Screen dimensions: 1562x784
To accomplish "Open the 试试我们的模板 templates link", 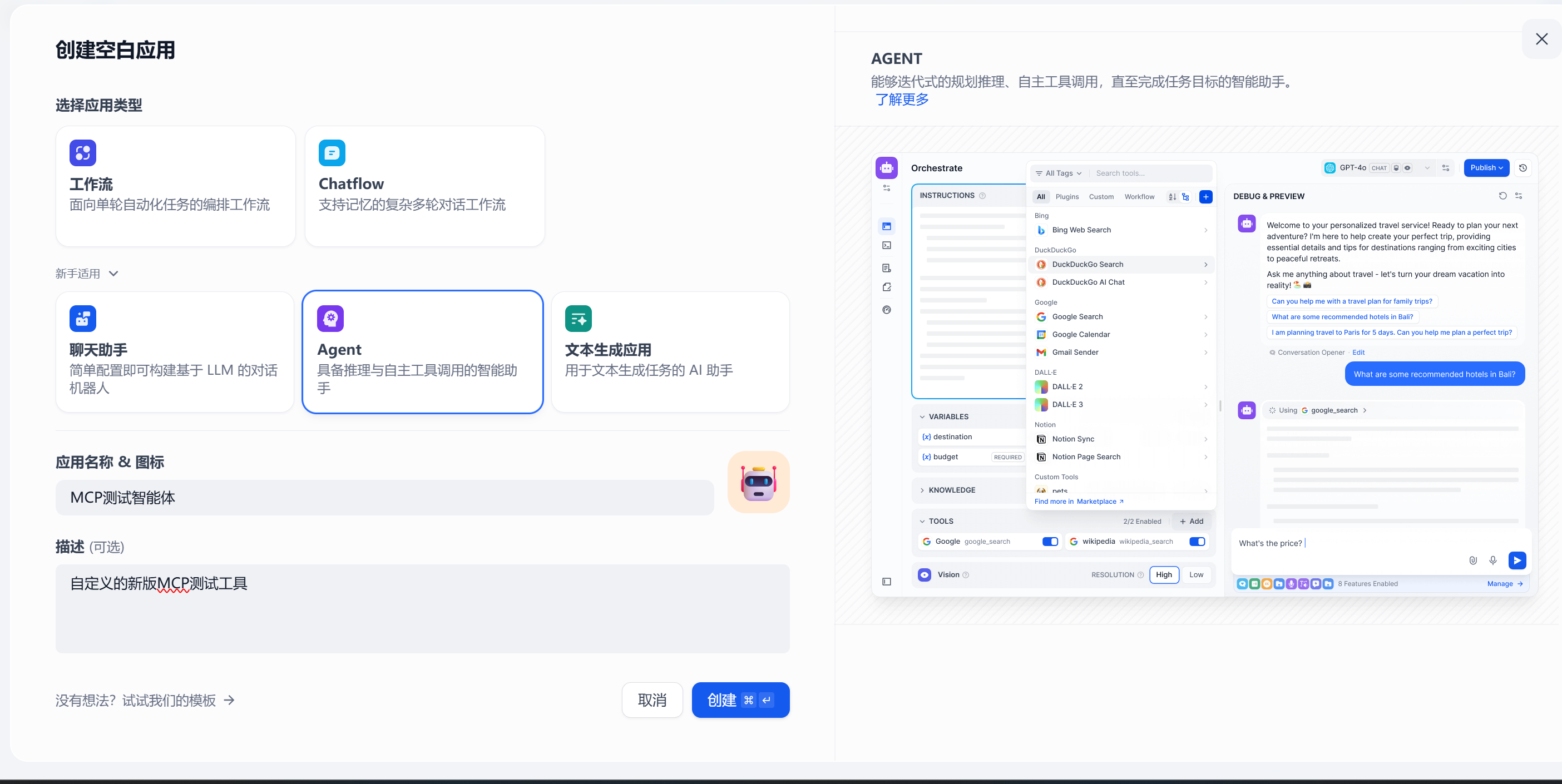I will (145, 701).
